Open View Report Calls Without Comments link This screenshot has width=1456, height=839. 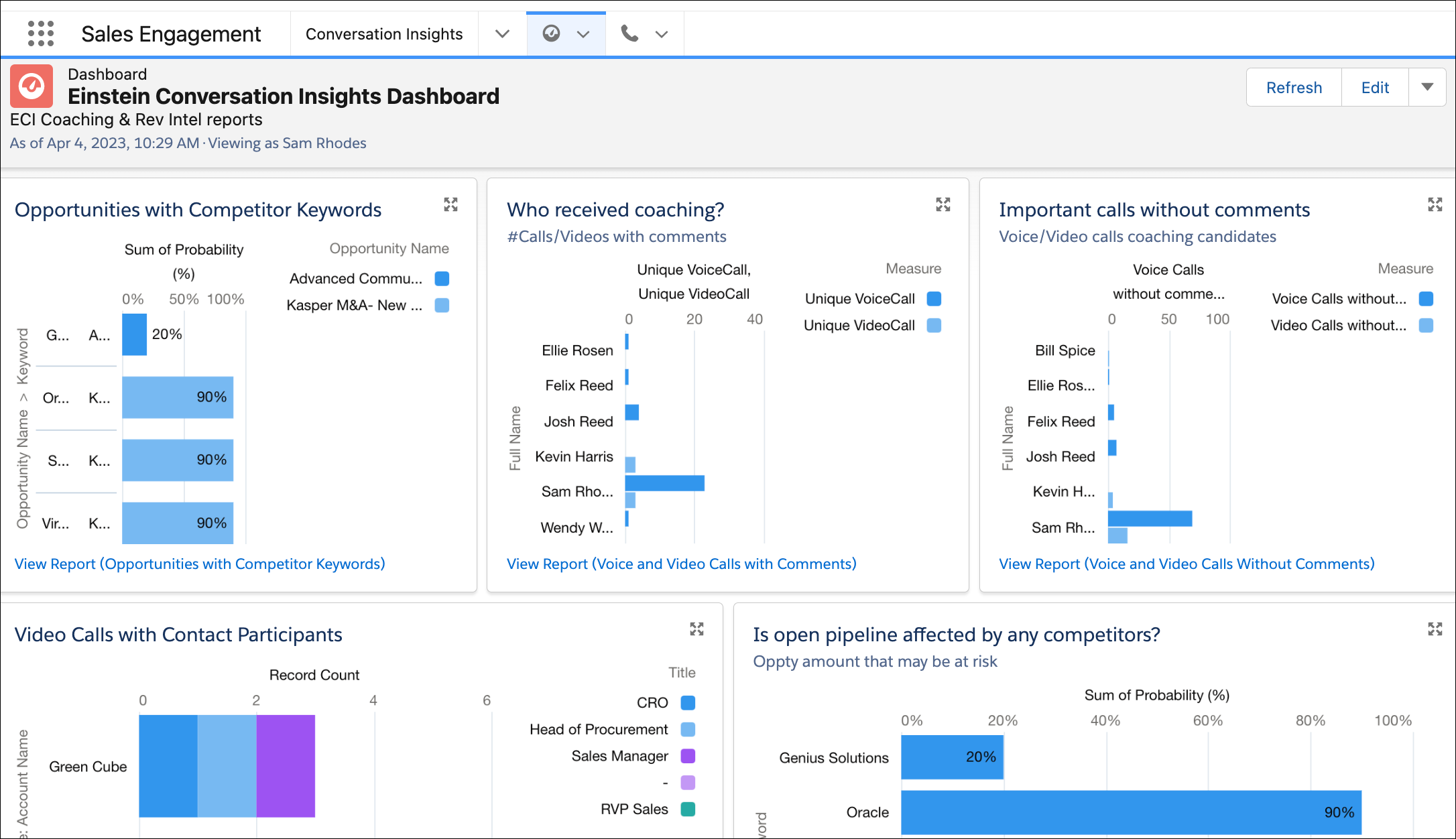pos(1187,564)
